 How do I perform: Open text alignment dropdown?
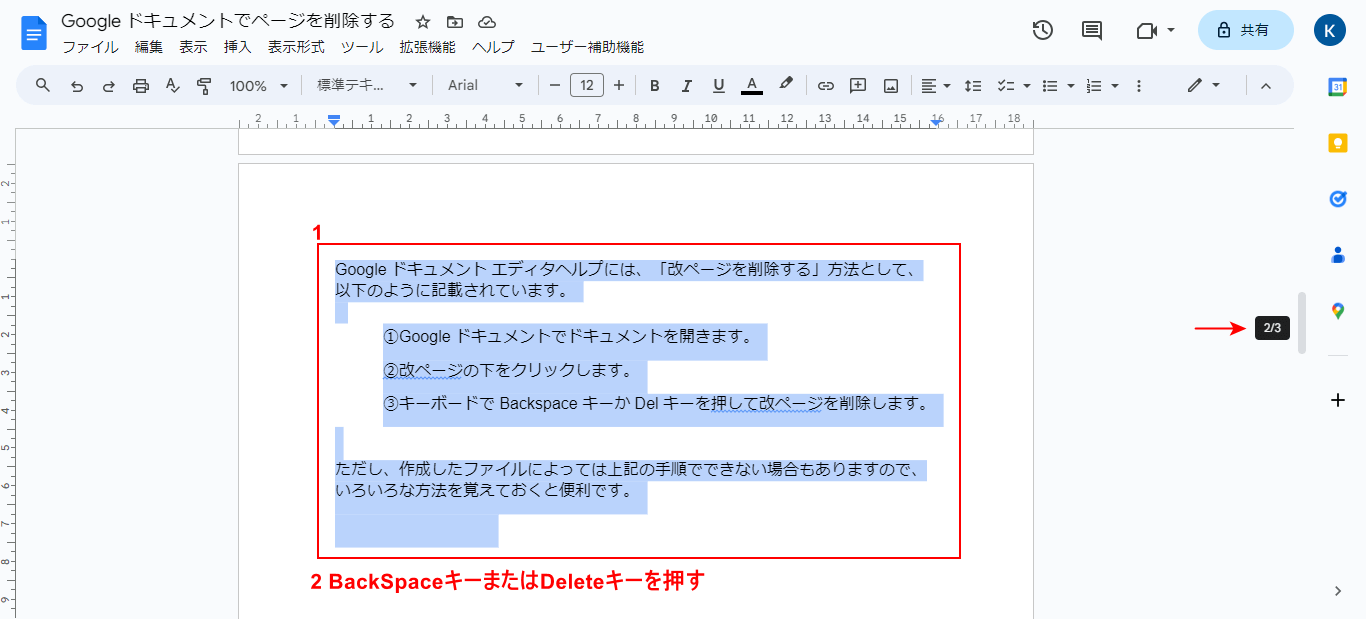(935, 86)
